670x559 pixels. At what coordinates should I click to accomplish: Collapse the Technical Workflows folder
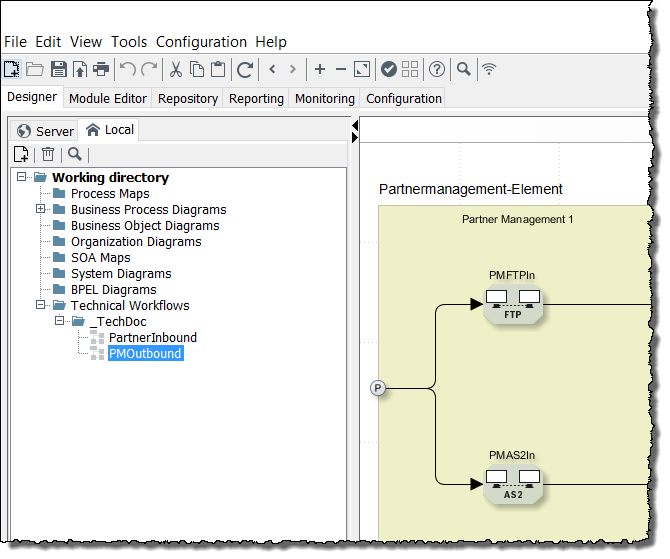[41, 306]
